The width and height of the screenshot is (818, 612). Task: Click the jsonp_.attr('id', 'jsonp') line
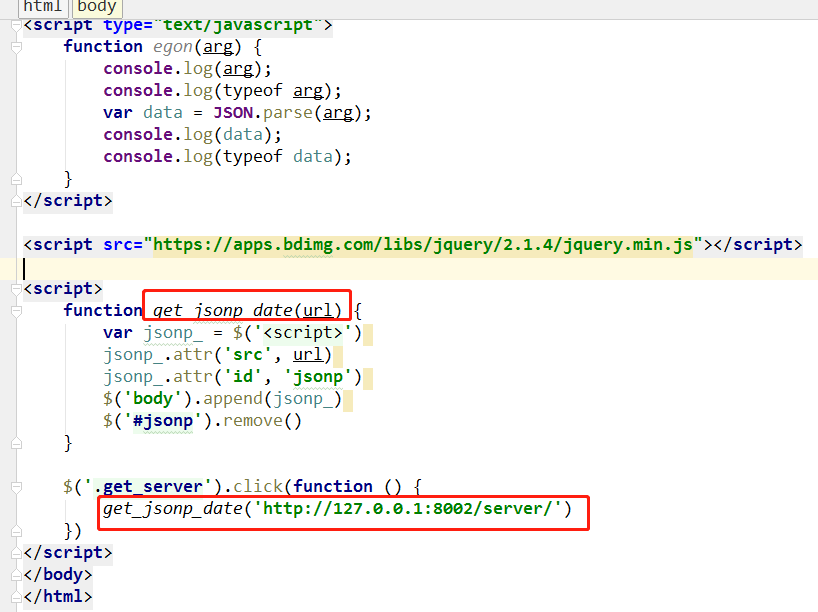click(232, 377)
